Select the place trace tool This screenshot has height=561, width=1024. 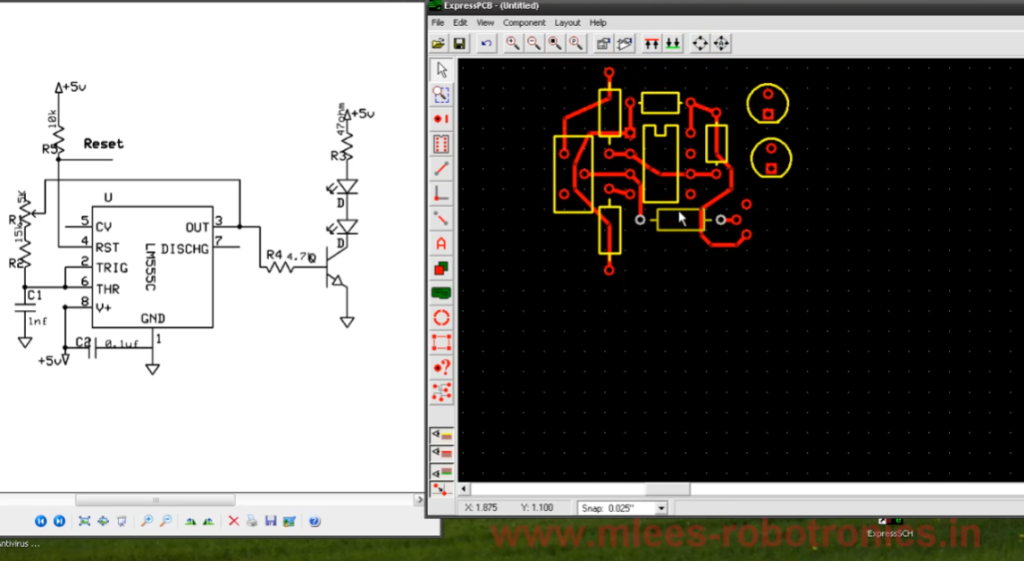point(441,169)
